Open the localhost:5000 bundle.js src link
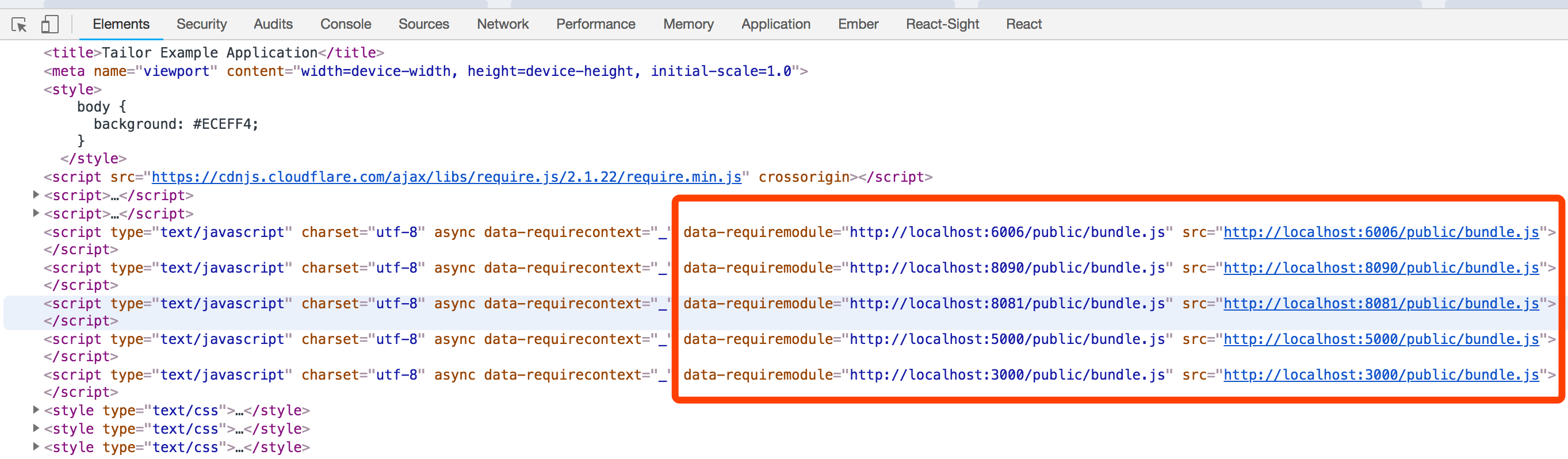 point(1381,339)
